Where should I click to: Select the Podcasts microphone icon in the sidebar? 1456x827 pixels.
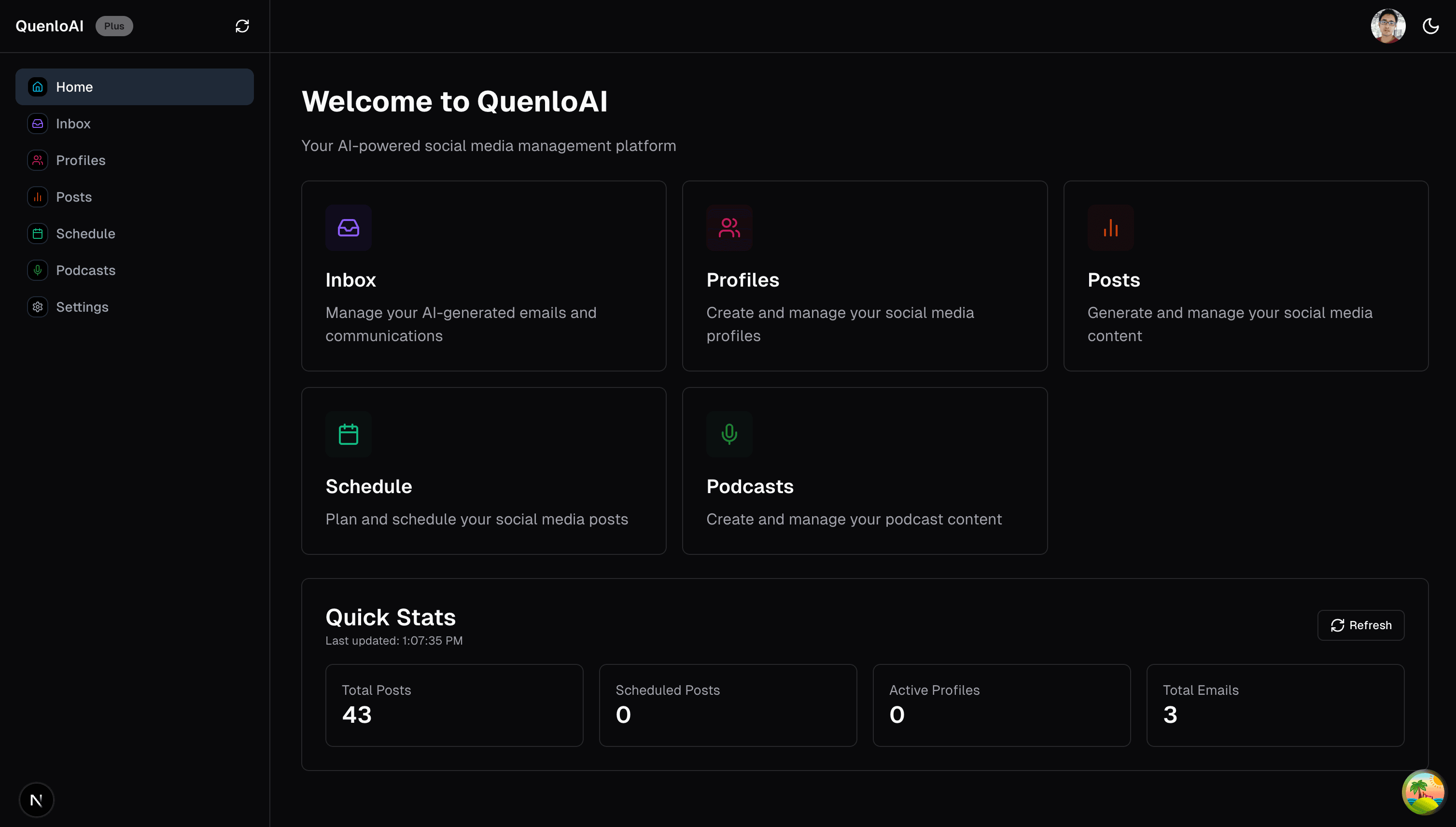[x=38, y=270]
